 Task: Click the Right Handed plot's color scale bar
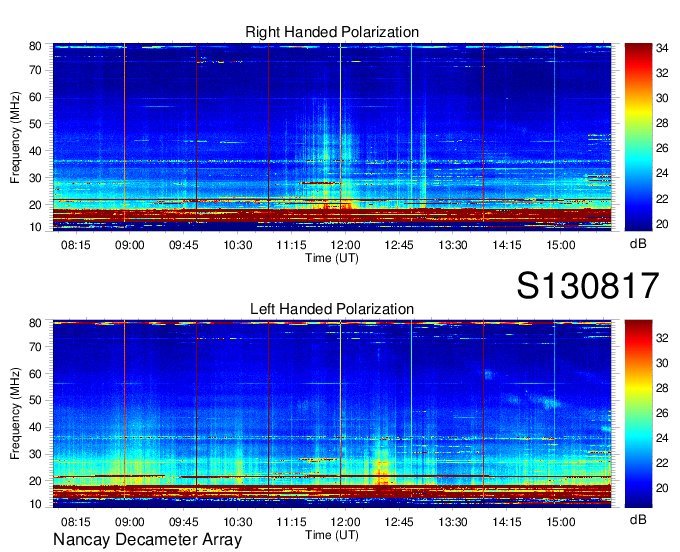pos(638,137)
